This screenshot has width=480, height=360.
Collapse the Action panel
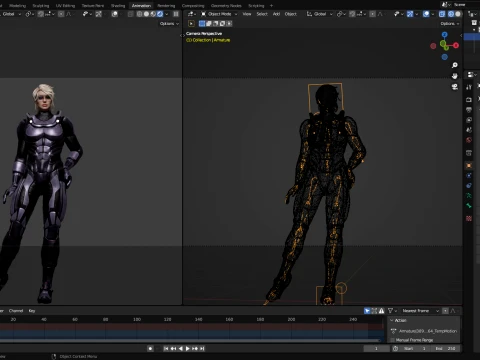click(392, 320)
